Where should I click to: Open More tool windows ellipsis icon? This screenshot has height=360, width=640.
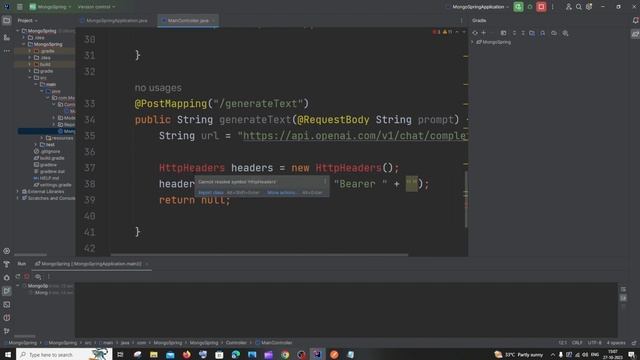tap(7, 51)
